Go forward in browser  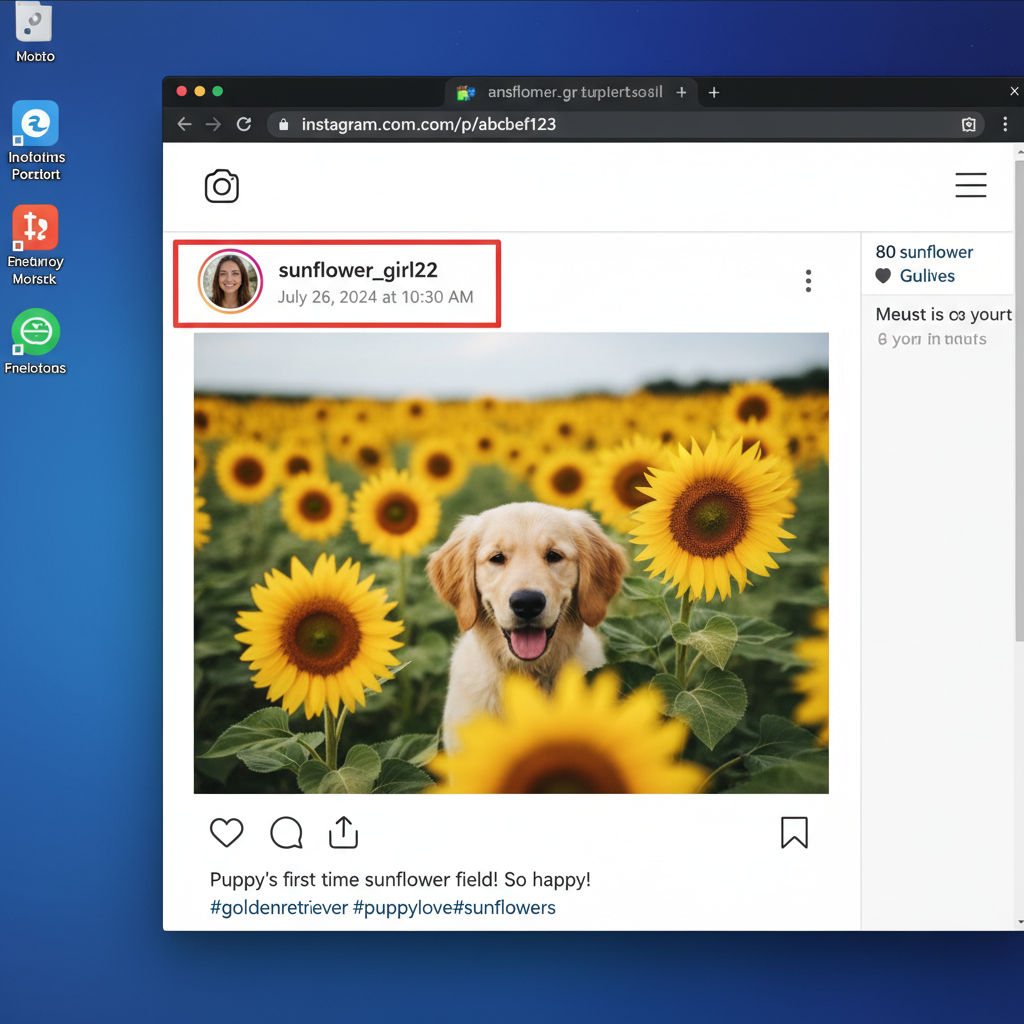tap(214, 124)
